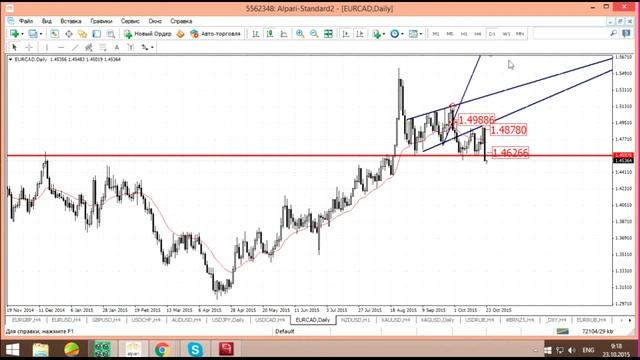Viewport: 640px width, 360px height.
Task: Click the indicators list icon
Action: pyautogui.click(x=376, y=34)
